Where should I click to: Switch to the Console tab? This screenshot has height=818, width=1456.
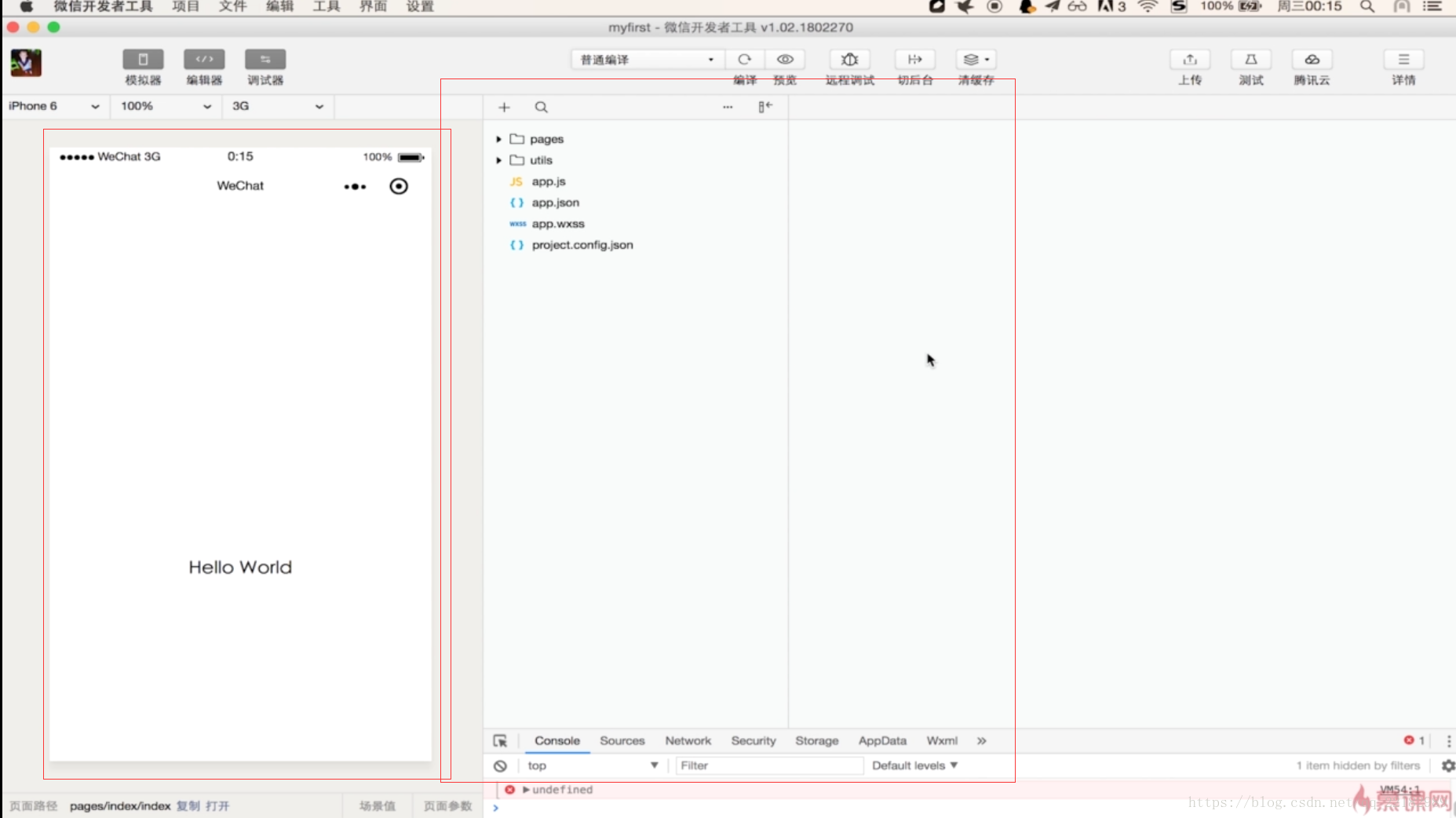557,741
